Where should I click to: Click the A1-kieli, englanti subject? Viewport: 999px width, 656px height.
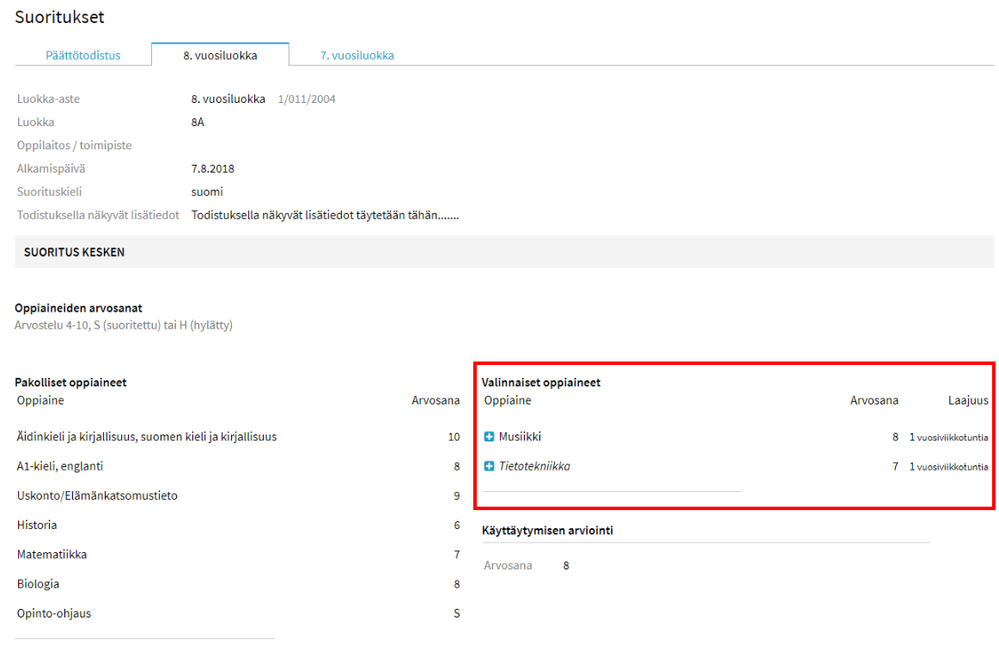[x=60, y=466]
